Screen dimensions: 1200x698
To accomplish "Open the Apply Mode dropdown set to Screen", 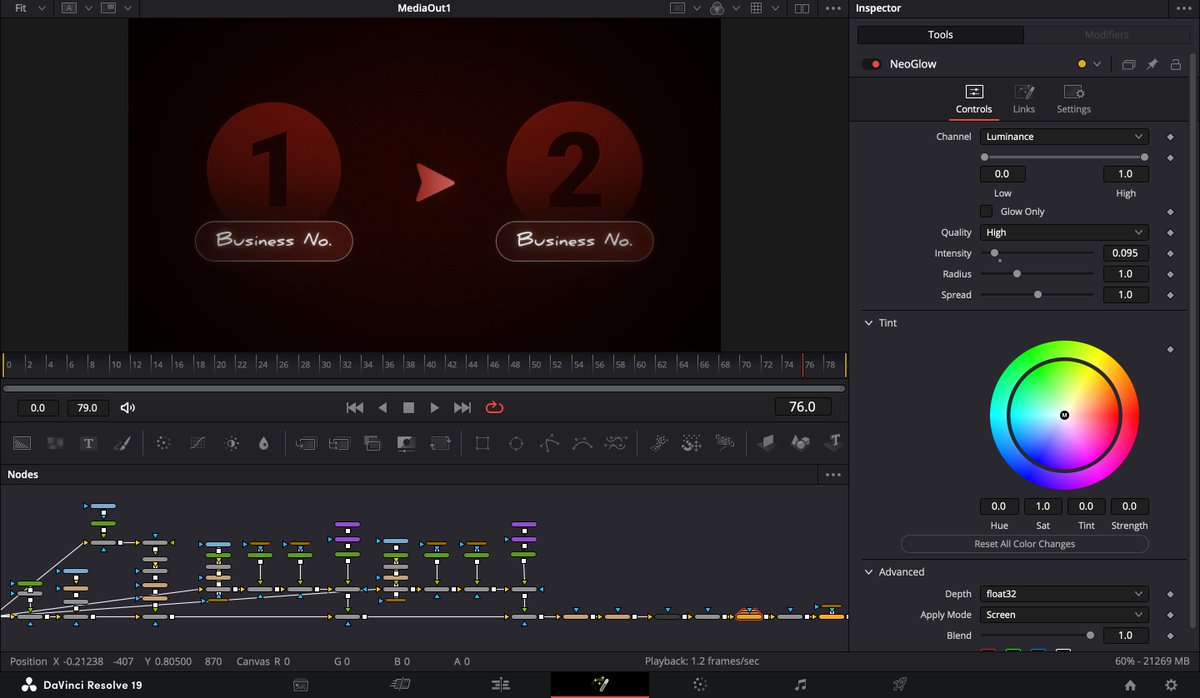I will pyautogui.click(x=1064, y=615).
